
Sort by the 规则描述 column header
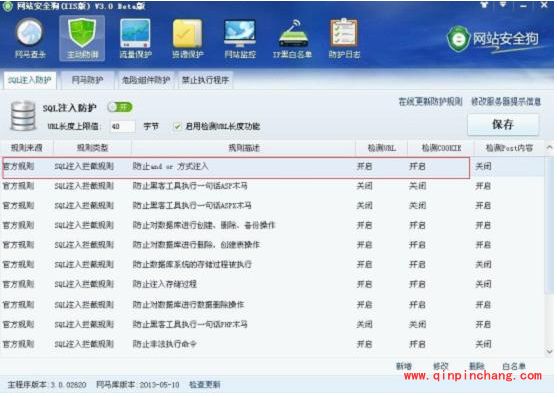pos(244,148)
